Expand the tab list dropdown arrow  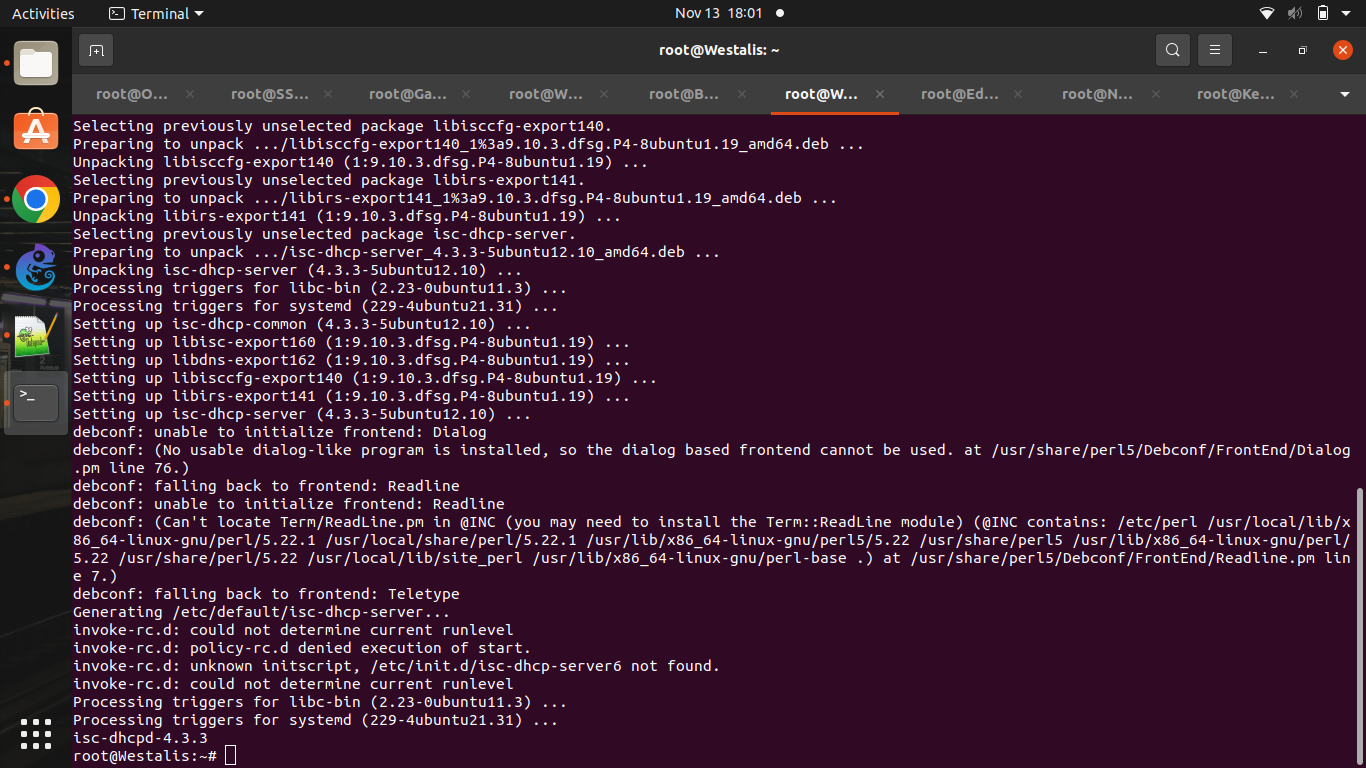coord(1344,94)
